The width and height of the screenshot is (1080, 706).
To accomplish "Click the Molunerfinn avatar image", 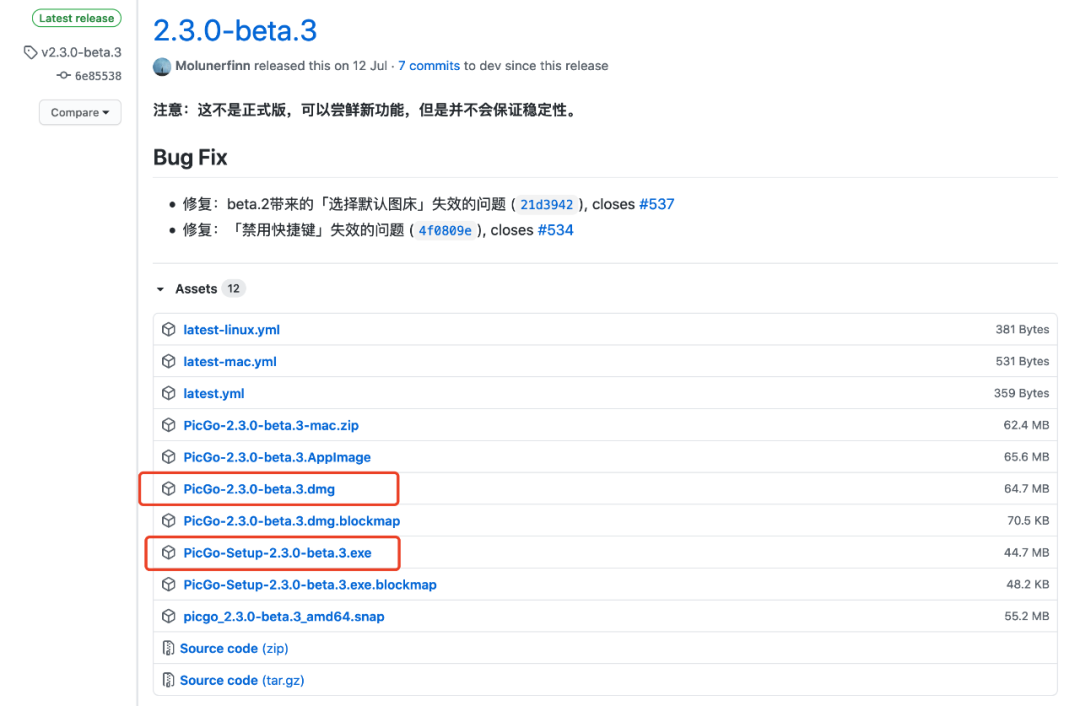I will pyautogui.click(x=162, y=66).
